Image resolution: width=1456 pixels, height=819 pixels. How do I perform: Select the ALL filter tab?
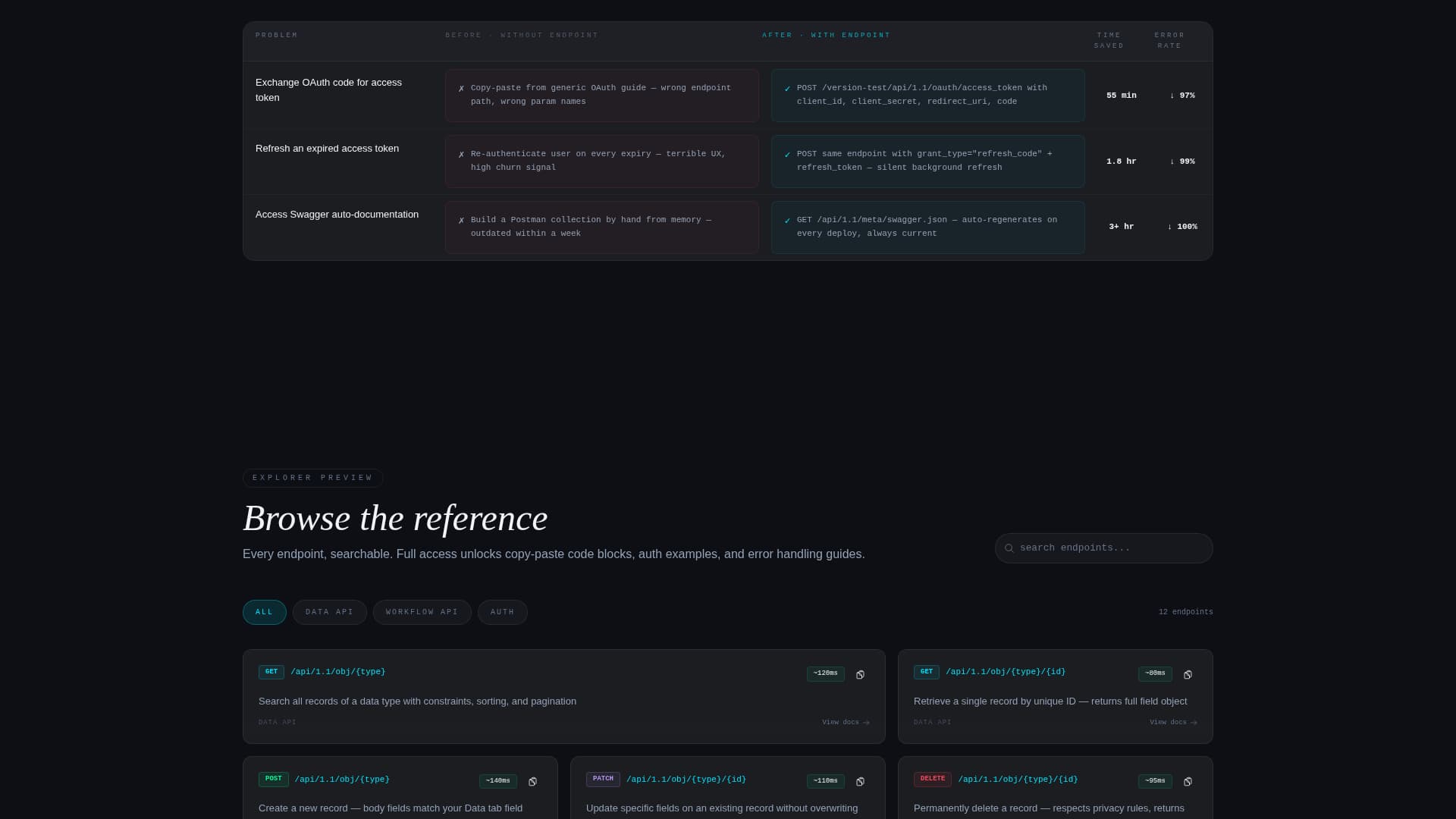pyautogui.click(x=264, y=613)
